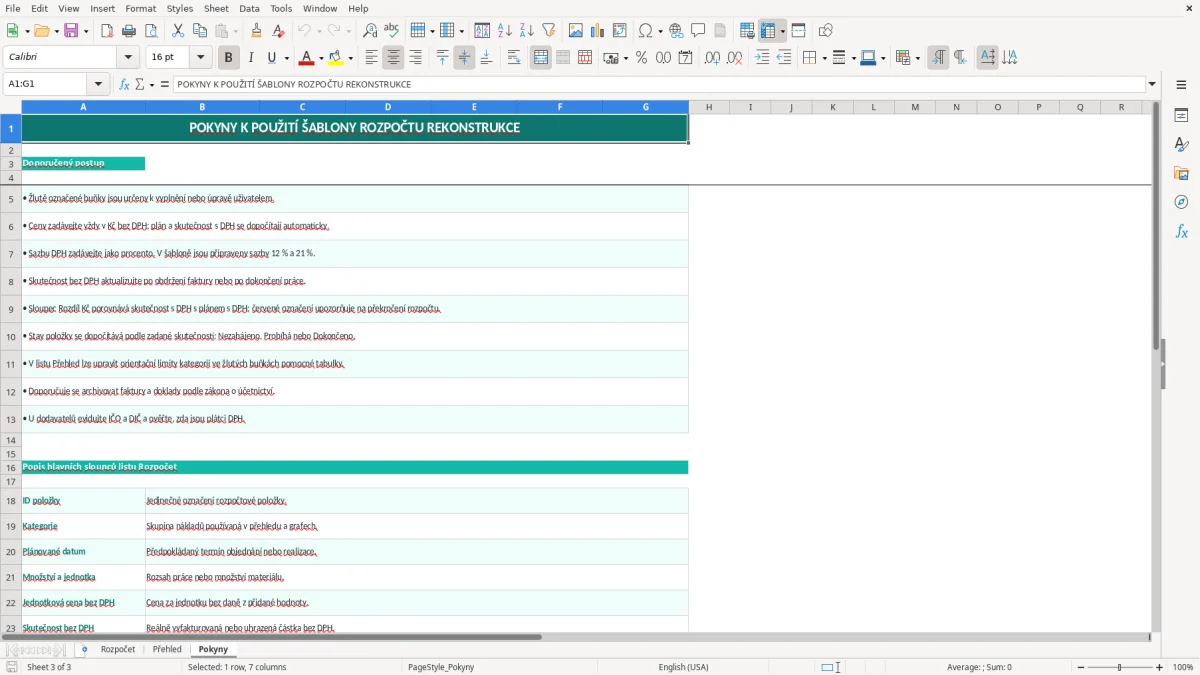Insert Pivot Table icon

pyautogui.click(x=620, y=31)
